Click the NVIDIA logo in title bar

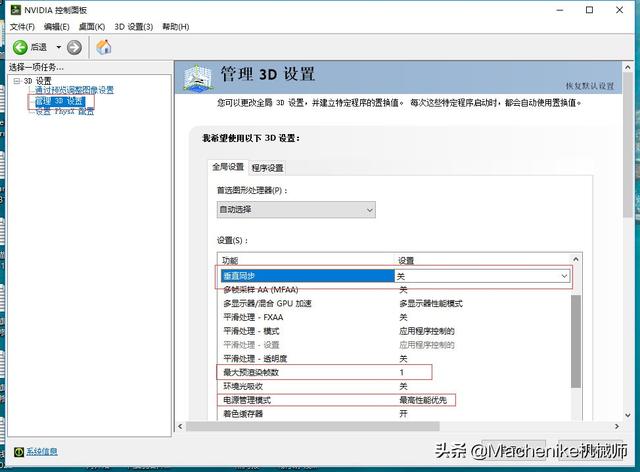(16, 10)
